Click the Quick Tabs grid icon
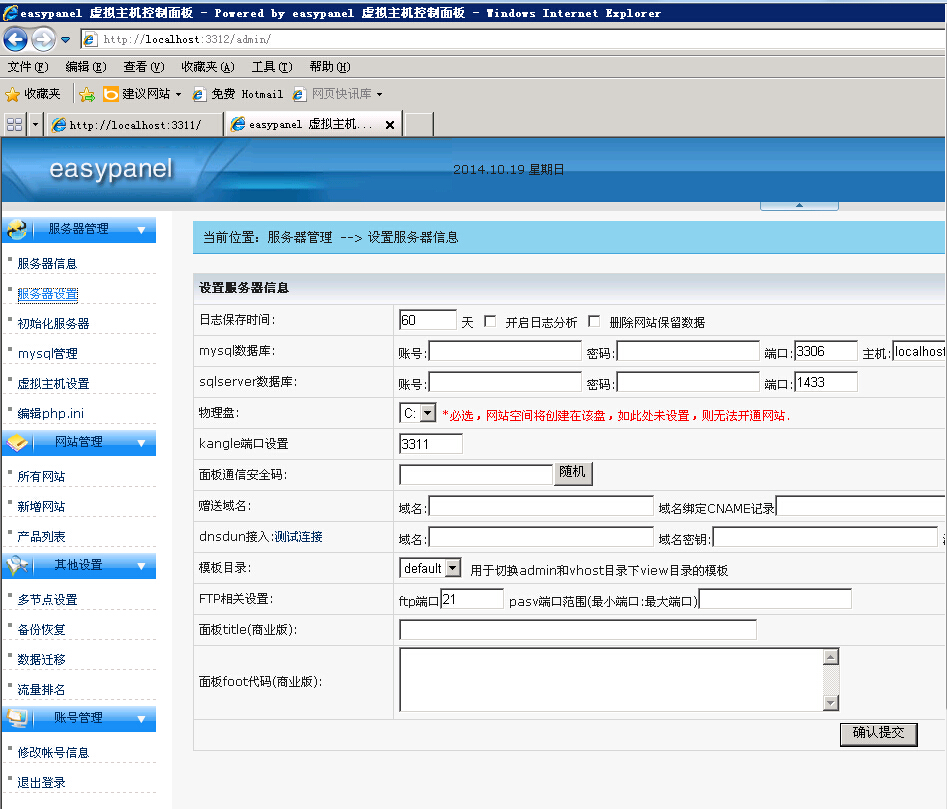 [x=14, y=125]
